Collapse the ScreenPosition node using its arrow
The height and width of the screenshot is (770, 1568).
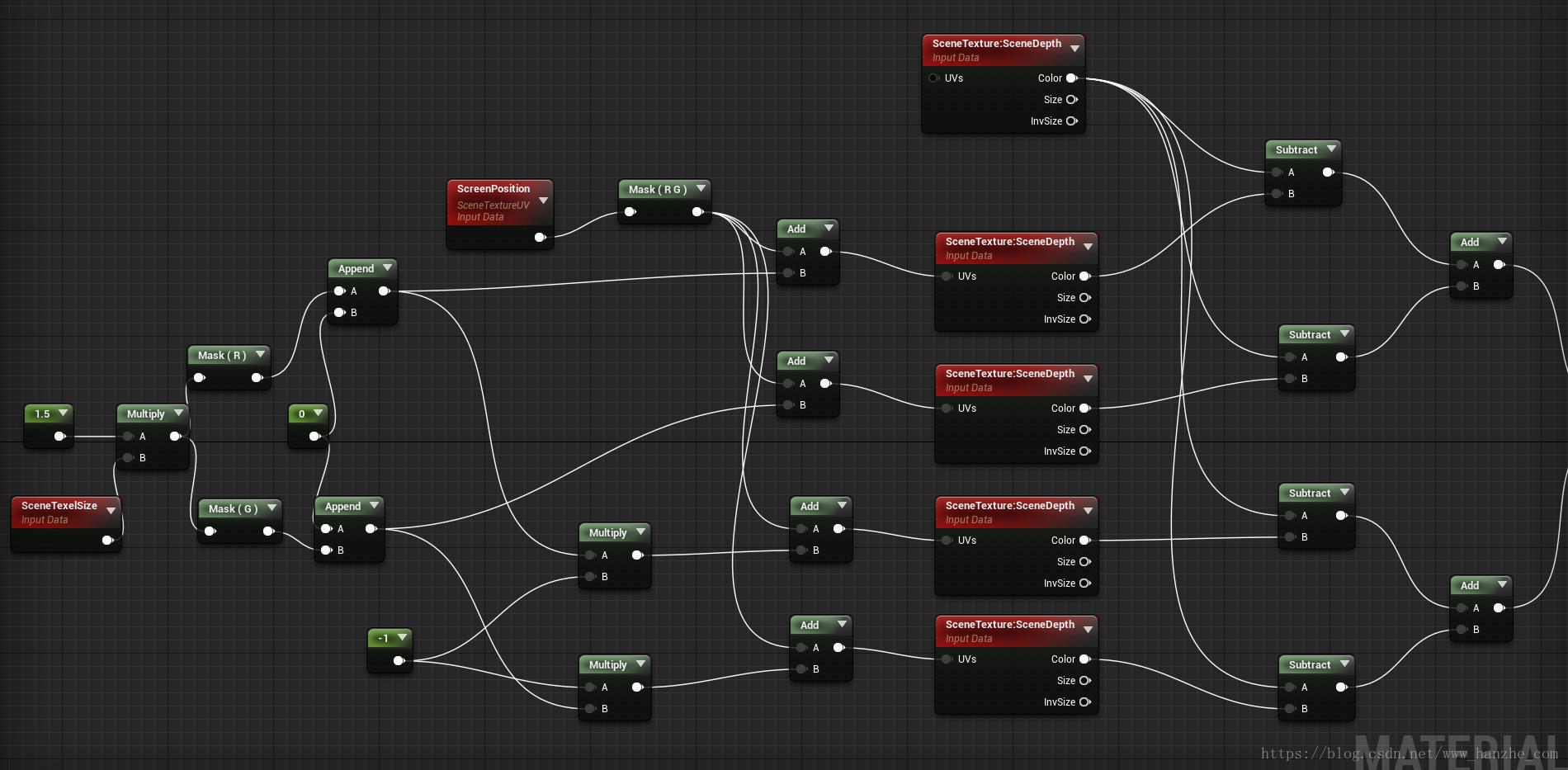(x=543, y=201)
